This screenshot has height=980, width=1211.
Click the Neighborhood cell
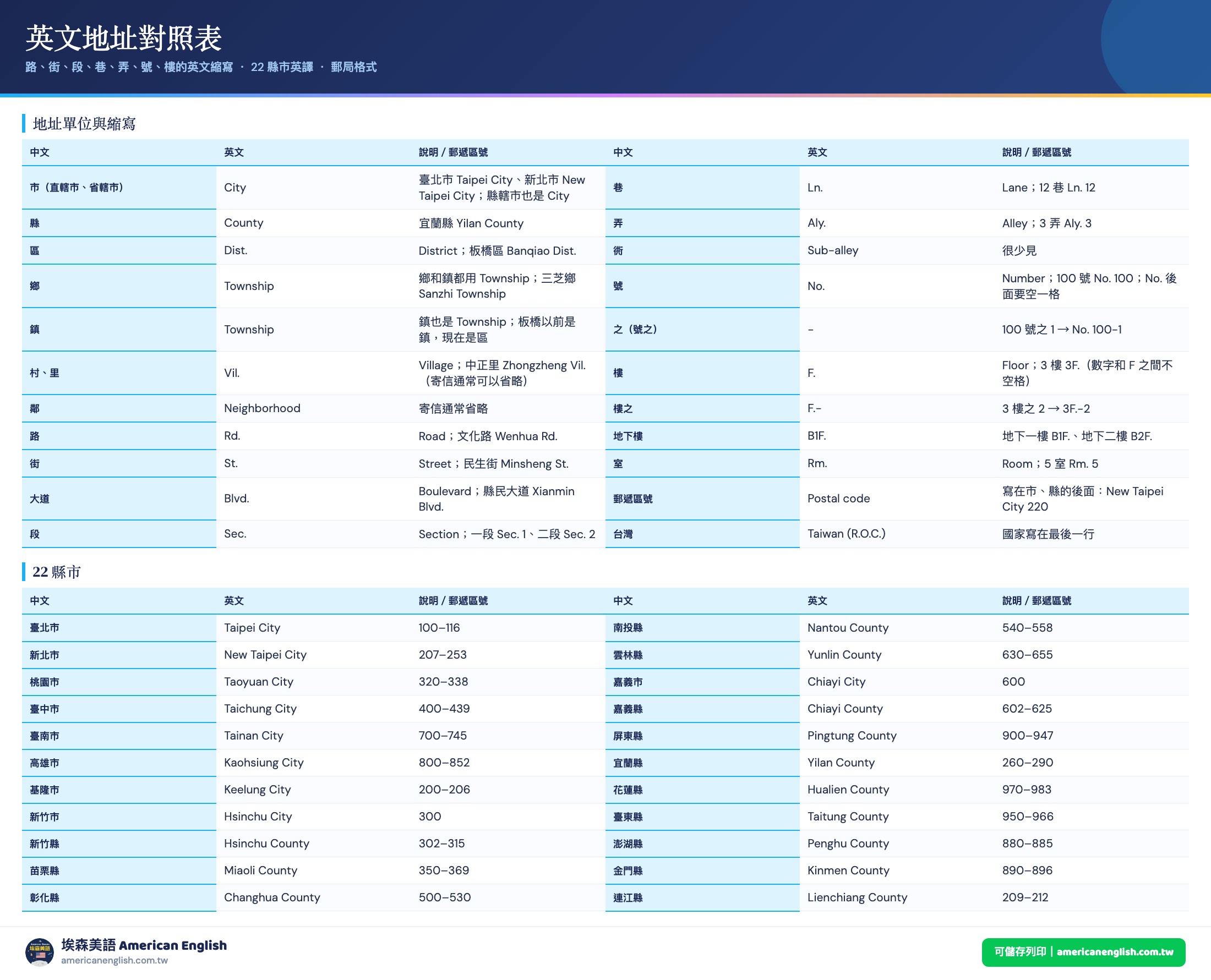pos(313,408)
